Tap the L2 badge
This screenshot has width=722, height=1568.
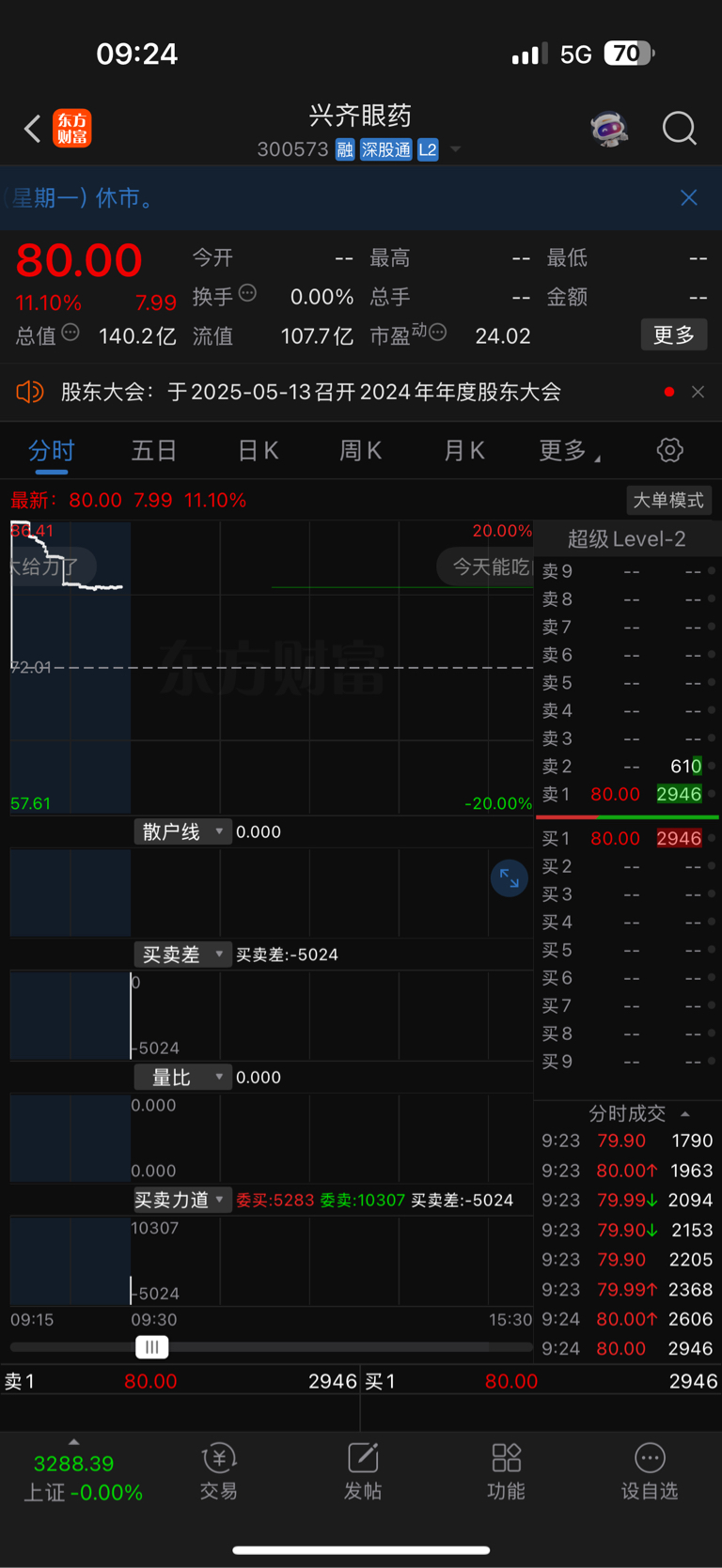428,149
